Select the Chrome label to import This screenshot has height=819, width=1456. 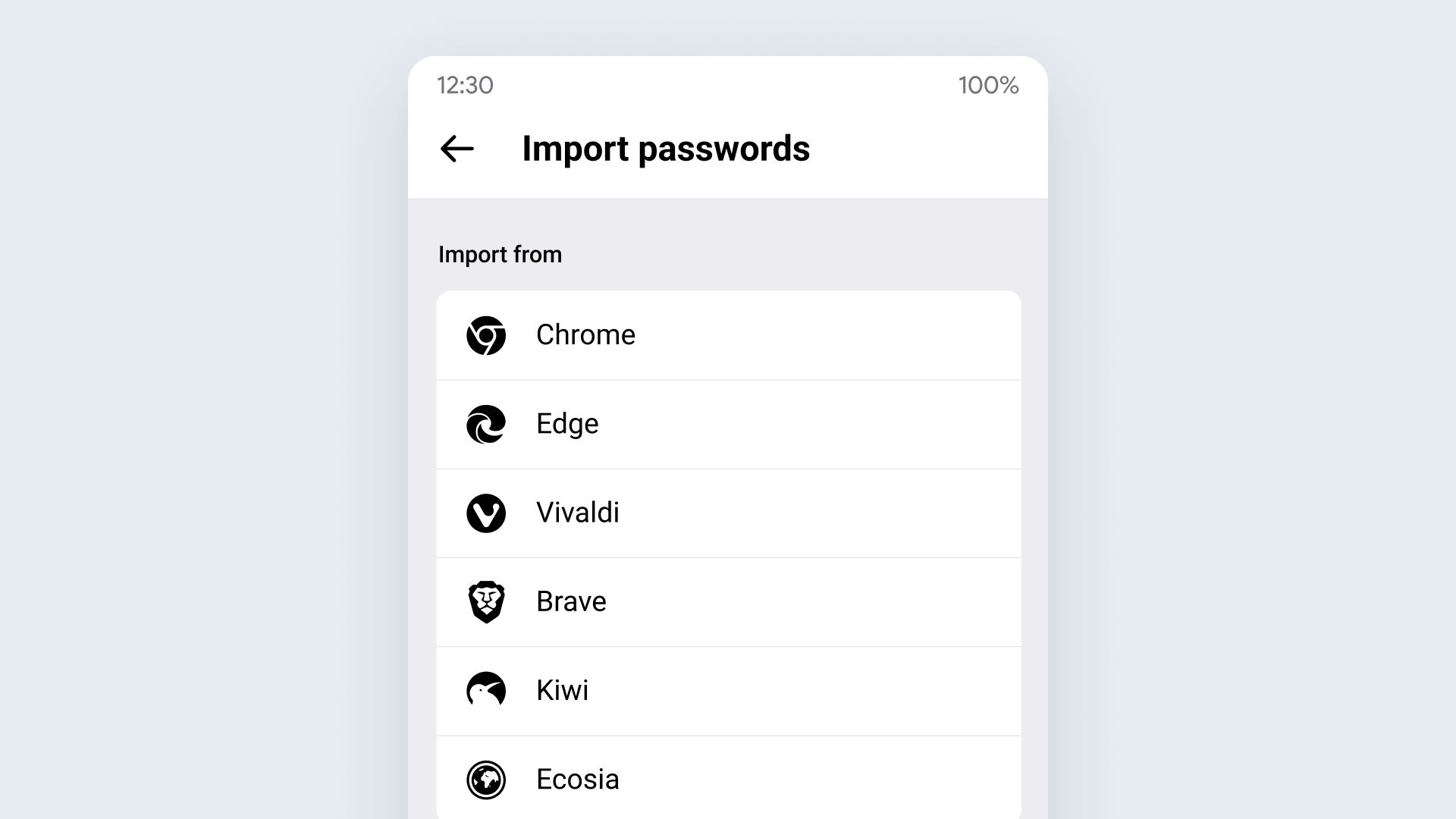coord(585,335)
